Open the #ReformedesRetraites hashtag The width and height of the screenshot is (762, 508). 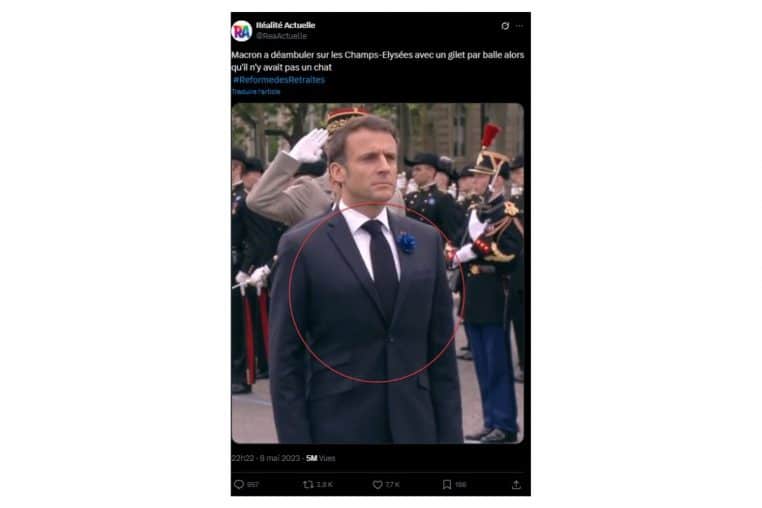click(279, 79)
